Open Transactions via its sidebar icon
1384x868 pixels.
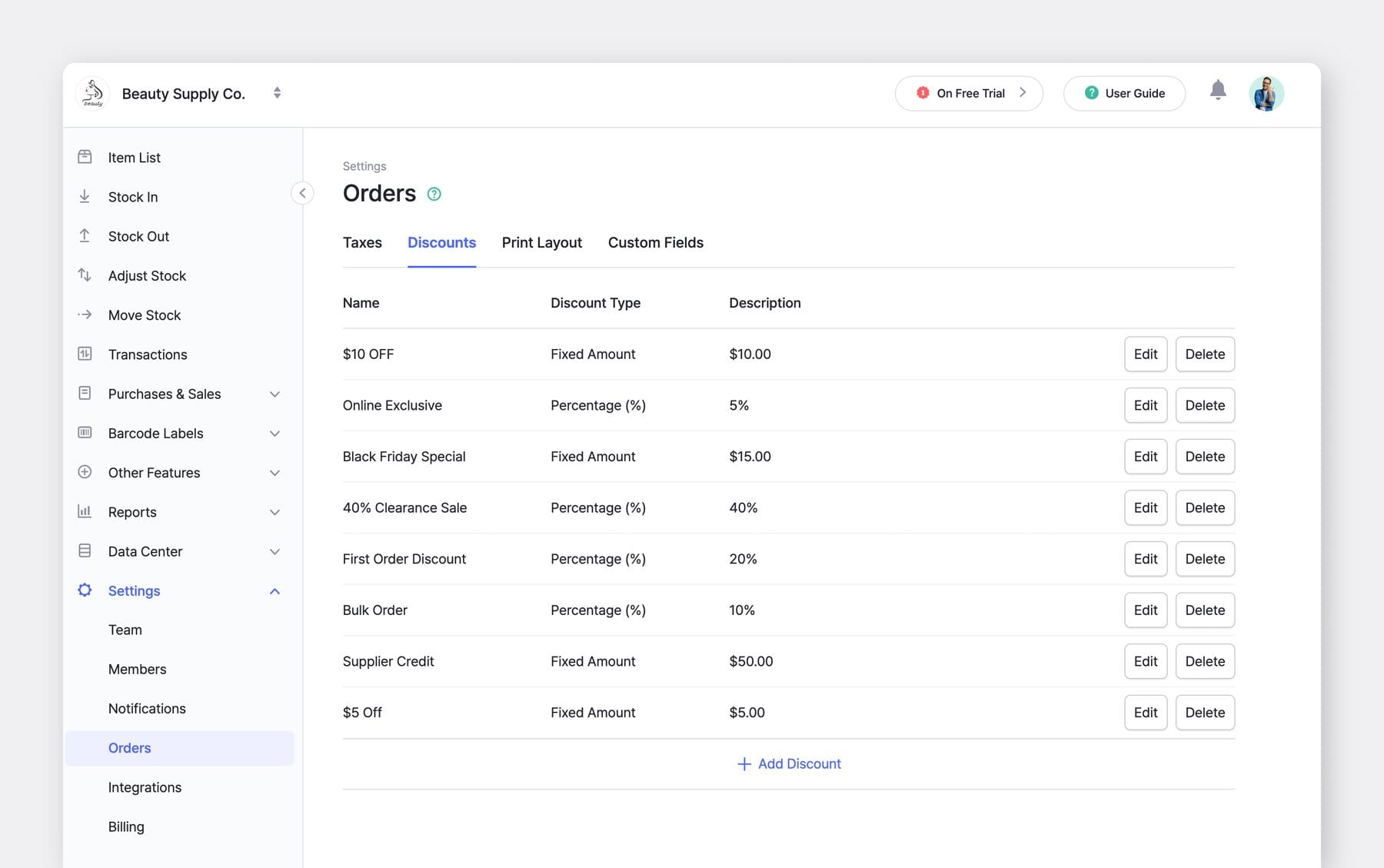(x=85, y=354)
